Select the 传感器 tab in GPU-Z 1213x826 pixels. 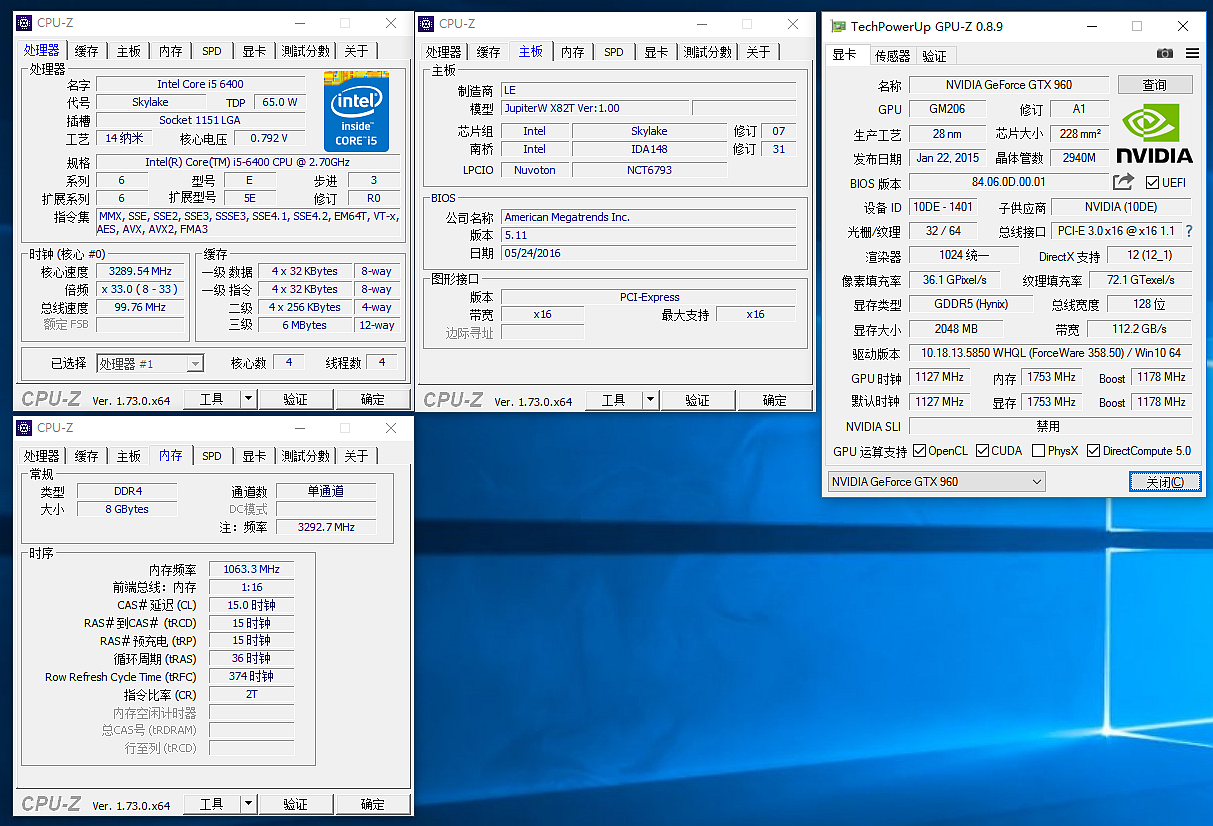pyautogui.click(x=892, y=56)
